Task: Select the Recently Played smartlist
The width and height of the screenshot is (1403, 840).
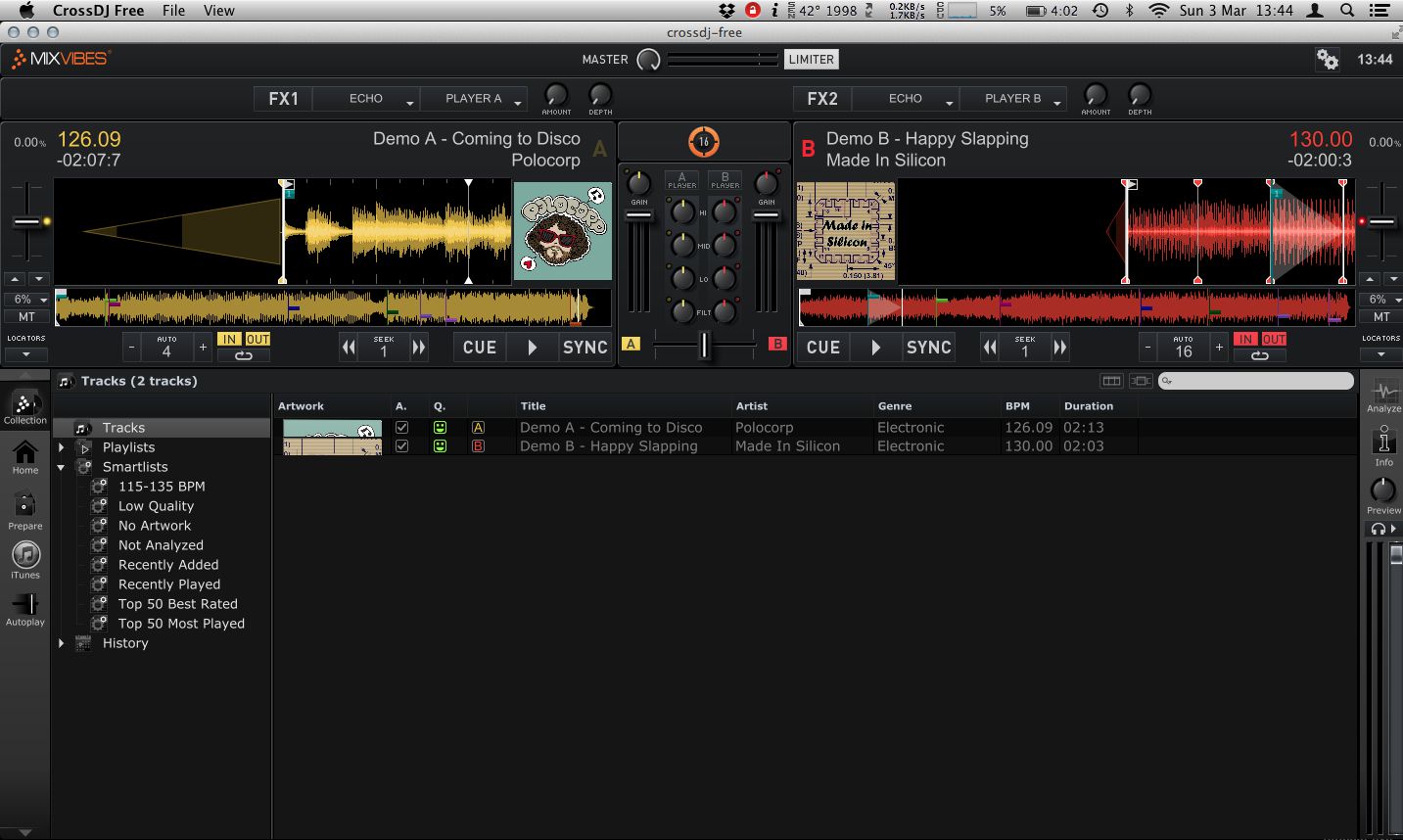Action: [x=169, y=584]
